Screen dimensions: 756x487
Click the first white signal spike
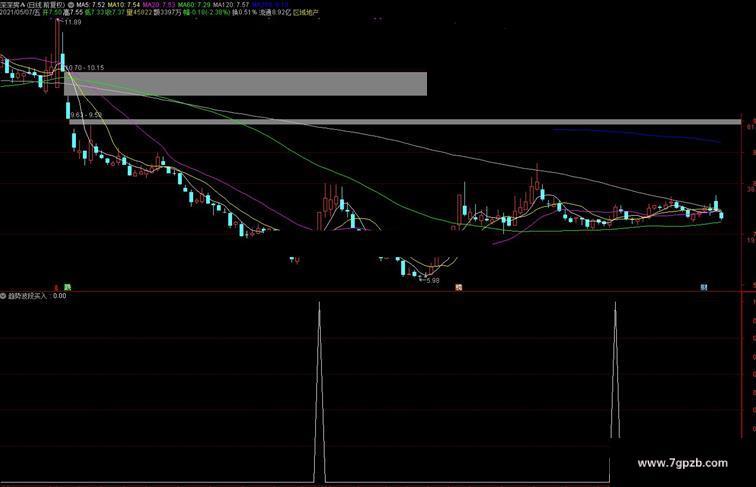[319, 392]
